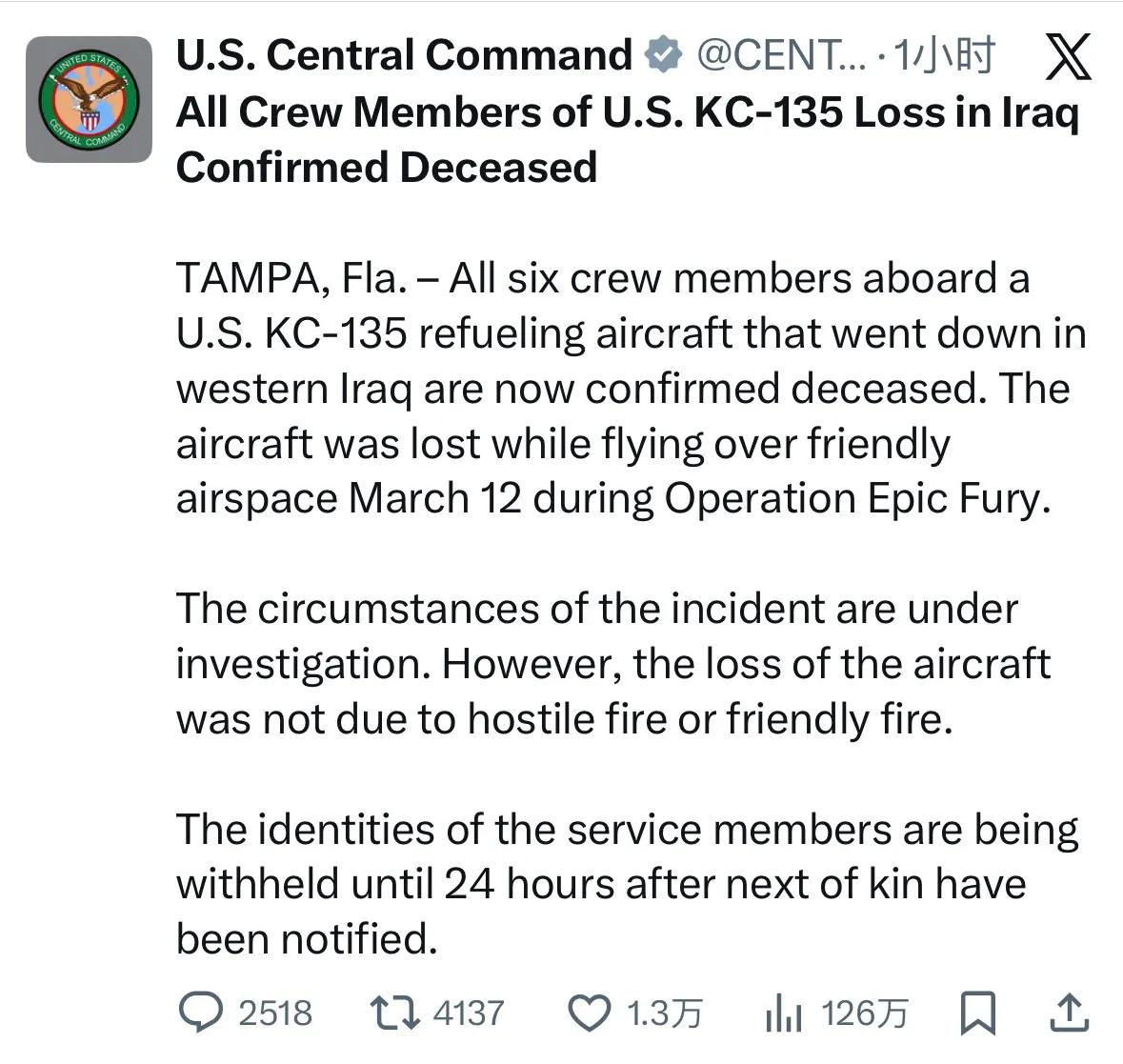The image size is (1123, 1064).
Task: Reply using the speech bubble icon
Action: tap(201, 1013)
